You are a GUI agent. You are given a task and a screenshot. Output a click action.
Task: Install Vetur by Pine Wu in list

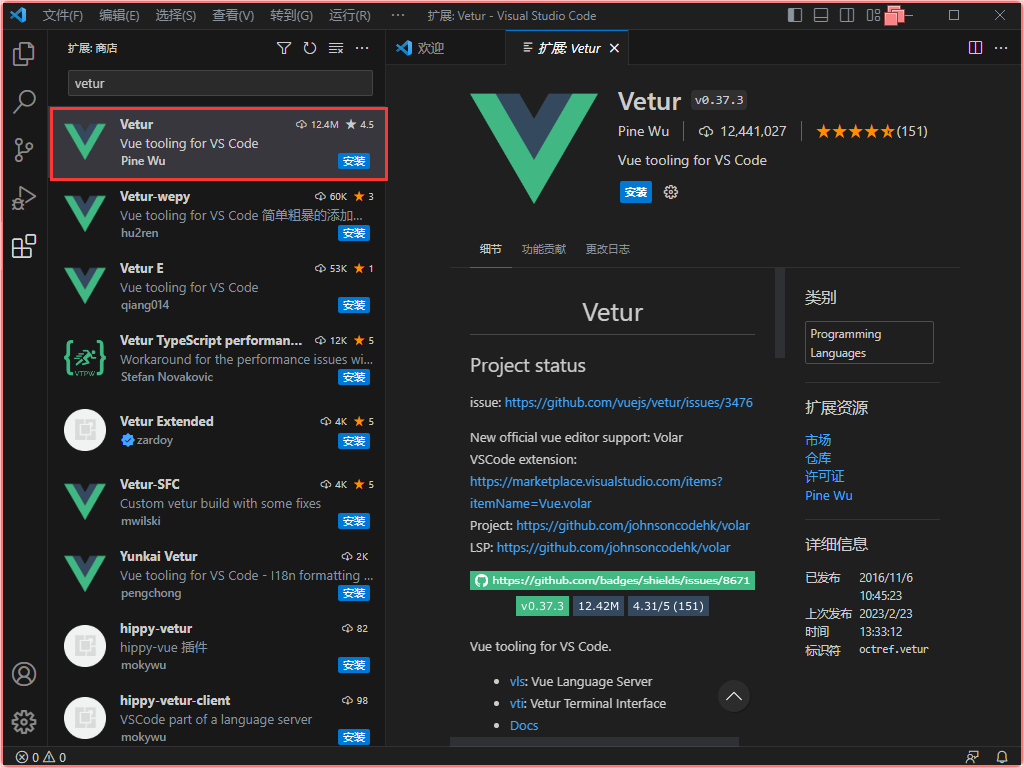354,161
